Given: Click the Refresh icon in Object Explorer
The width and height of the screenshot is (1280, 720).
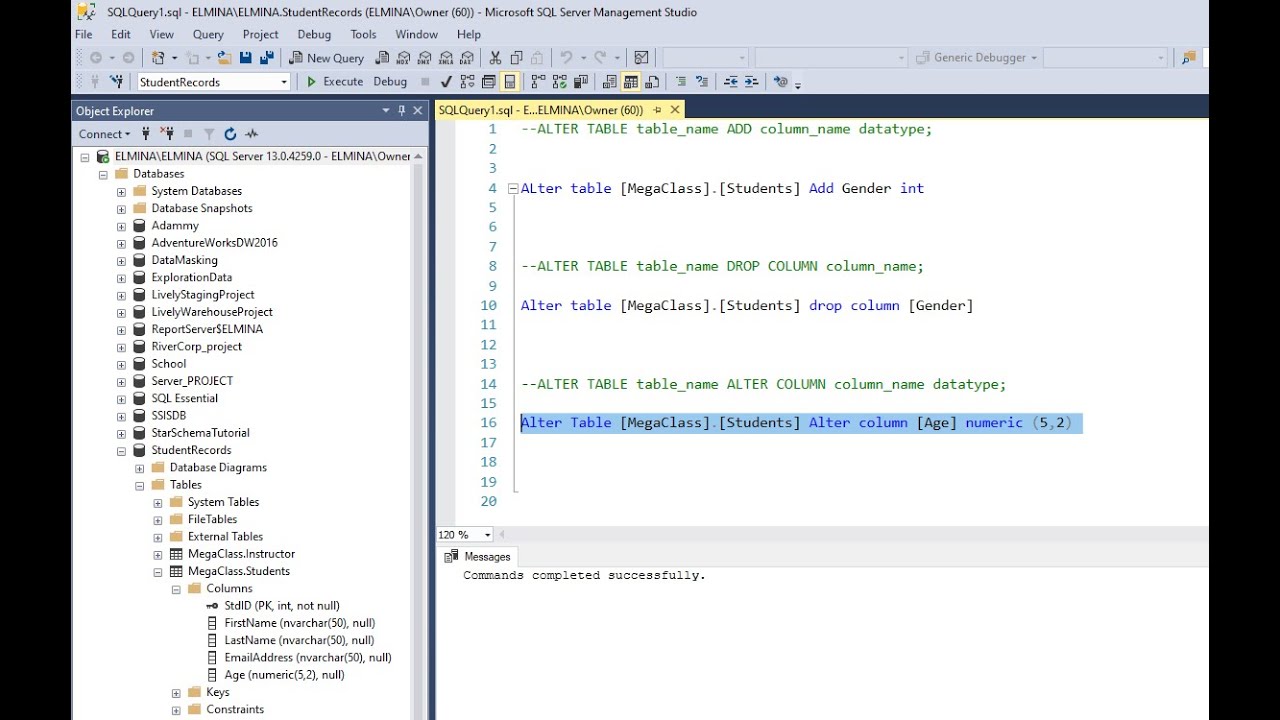Looking at the screenshot, I should click(230, 134).
